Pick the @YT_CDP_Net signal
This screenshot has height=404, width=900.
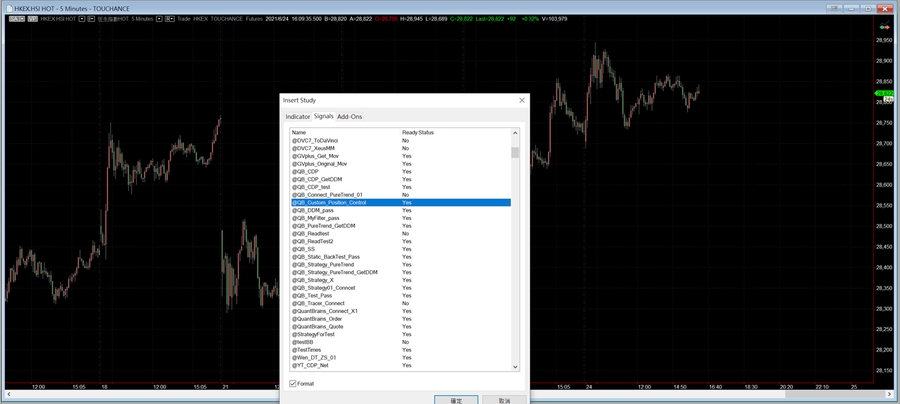[312, 366]
